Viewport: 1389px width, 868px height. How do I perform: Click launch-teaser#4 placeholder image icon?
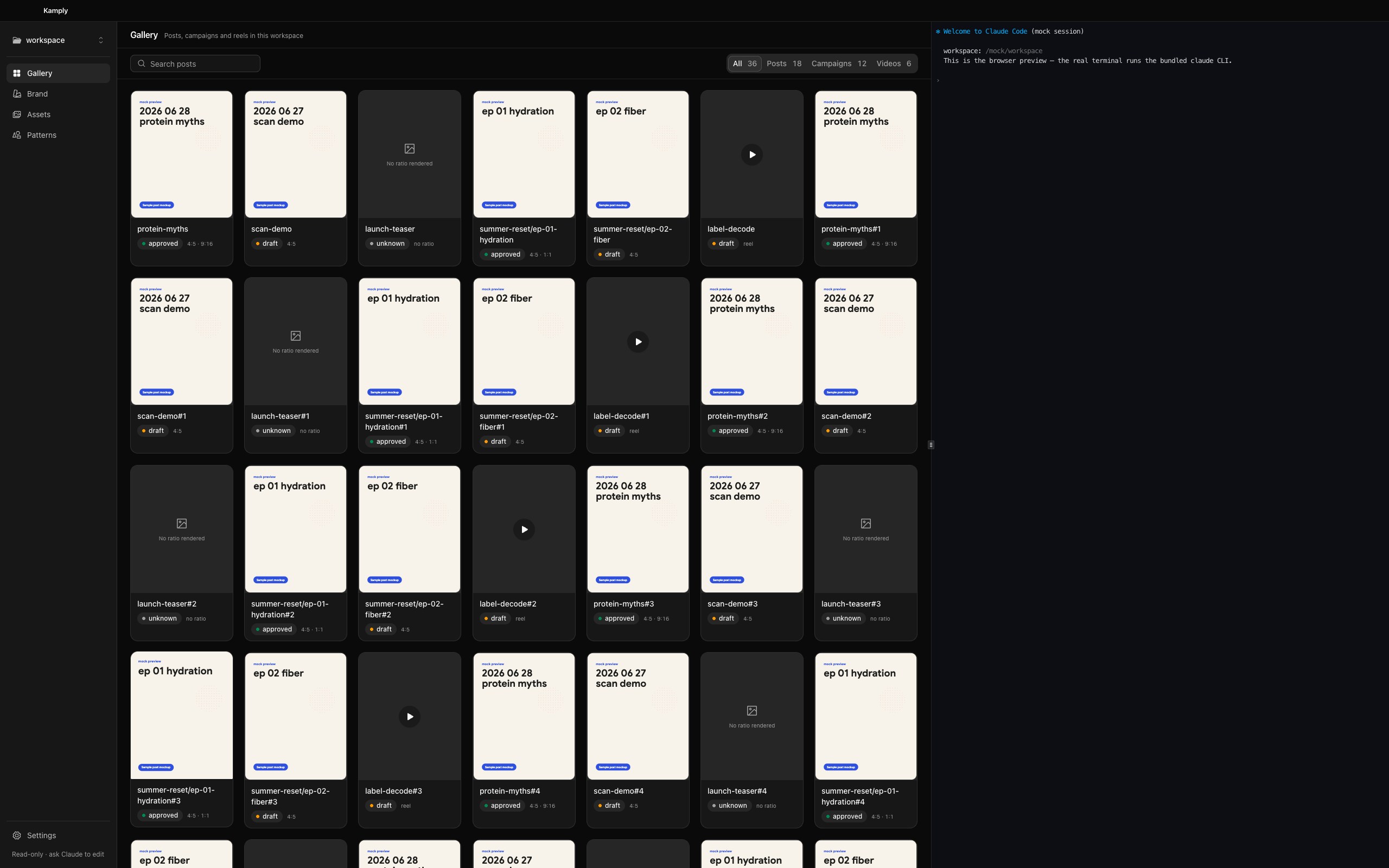tap(752, 711)
